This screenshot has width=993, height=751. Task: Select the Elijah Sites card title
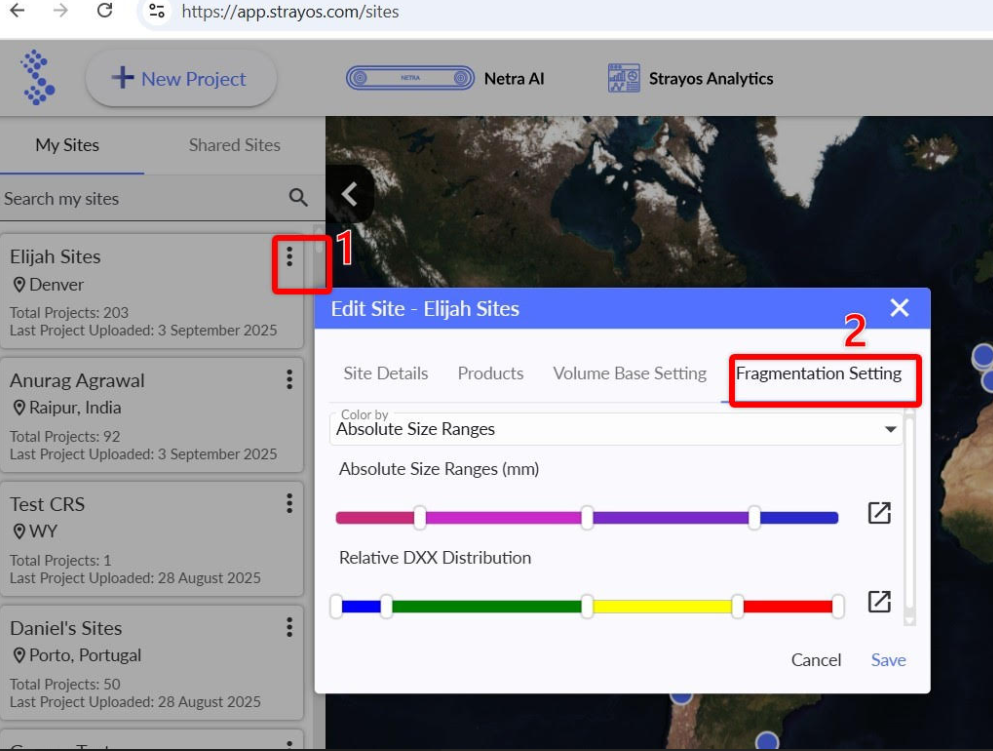55,256
